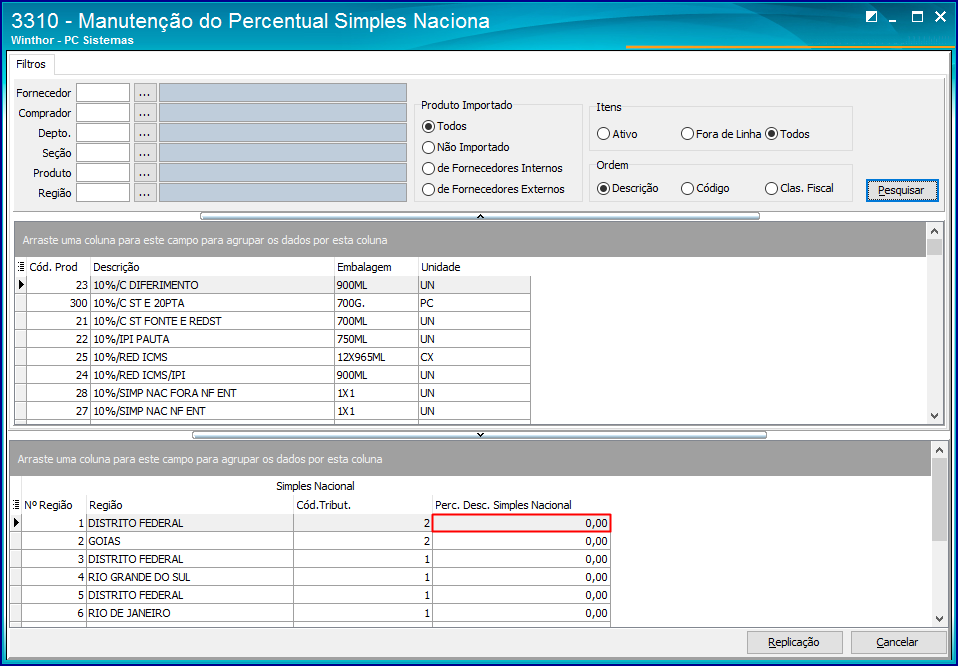958x666 pixels.
Task: Select RIO GRANDE DO SUL region row
Action: click(310, 577)
